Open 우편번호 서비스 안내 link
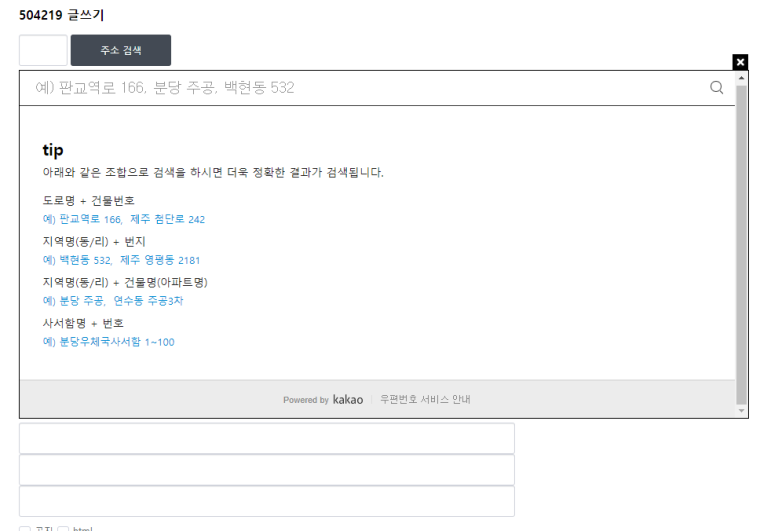 point(425,399)
